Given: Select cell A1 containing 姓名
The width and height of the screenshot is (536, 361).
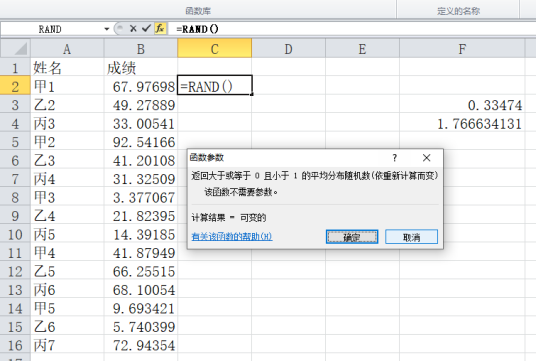Looking at the screenshot, I should (x=67, y=67).
